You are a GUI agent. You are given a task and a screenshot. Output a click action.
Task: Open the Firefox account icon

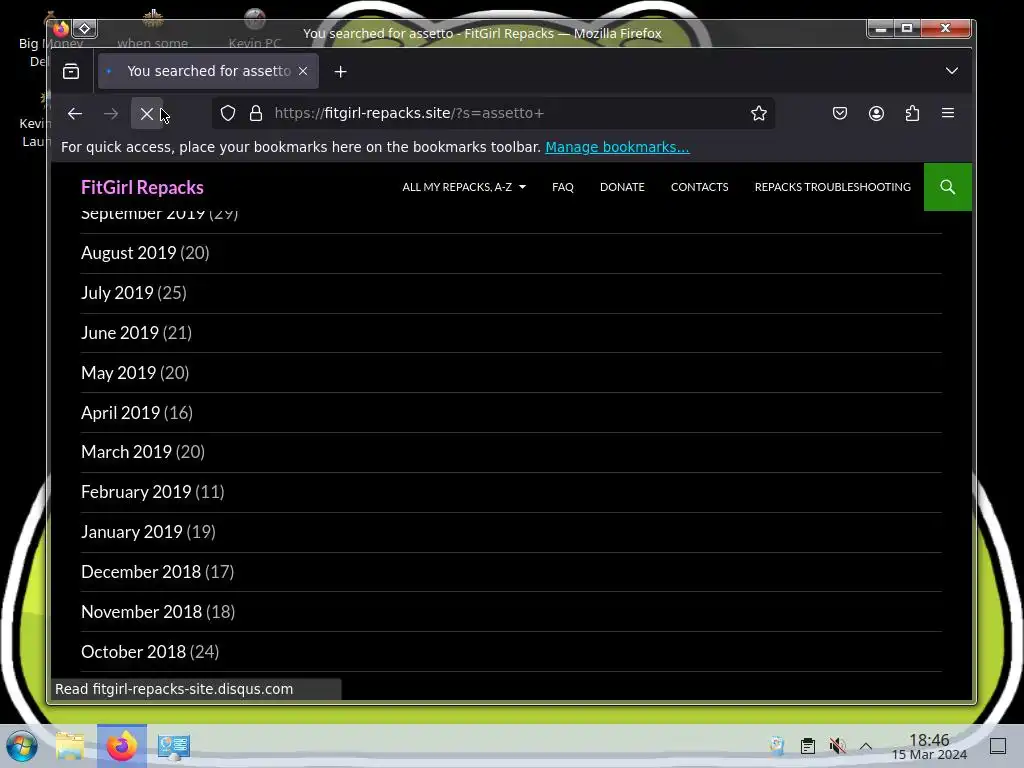(876, 114)
